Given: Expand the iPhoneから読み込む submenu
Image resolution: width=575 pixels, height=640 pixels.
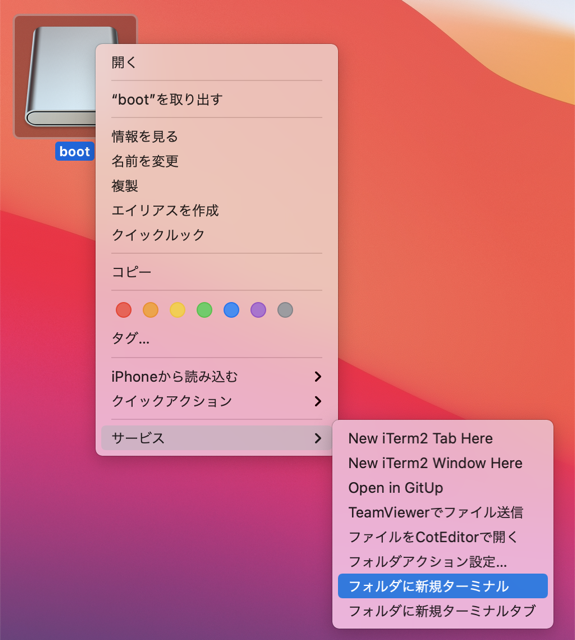Looking at the screenshot, I should (x=217, y=376).
